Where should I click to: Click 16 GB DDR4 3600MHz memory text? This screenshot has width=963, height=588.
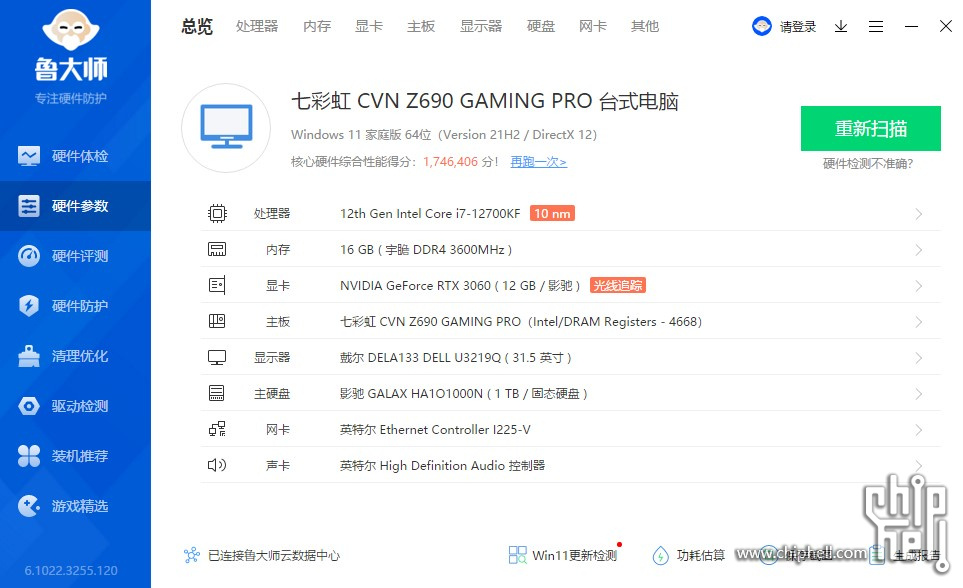tap(426, 249)
